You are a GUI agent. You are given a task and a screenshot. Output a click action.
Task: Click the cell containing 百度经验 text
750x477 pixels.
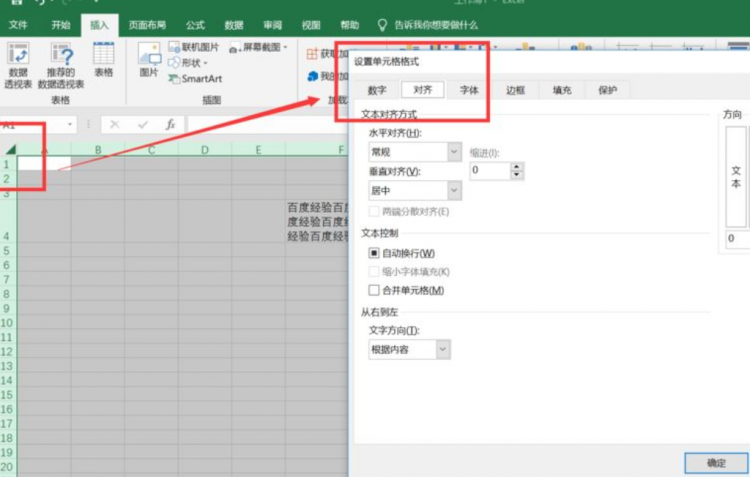point(317,222)
